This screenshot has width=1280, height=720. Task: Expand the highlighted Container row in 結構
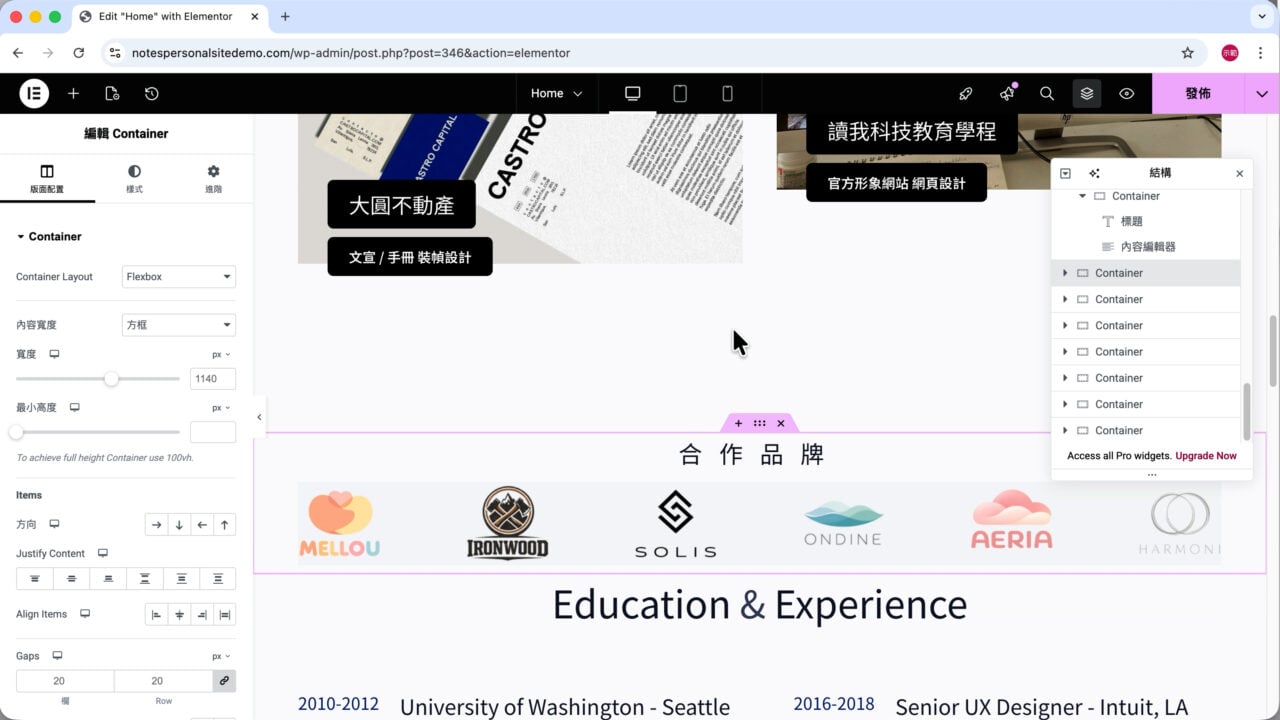pos(1065,273)
